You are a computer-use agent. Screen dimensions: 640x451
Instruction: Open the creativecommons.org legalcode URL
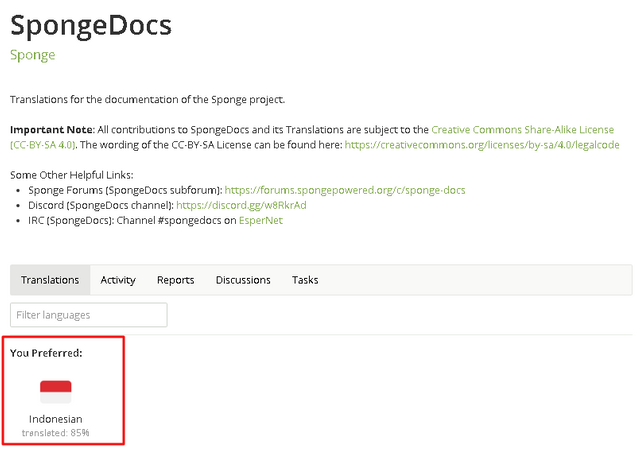[x=482, y=145]
